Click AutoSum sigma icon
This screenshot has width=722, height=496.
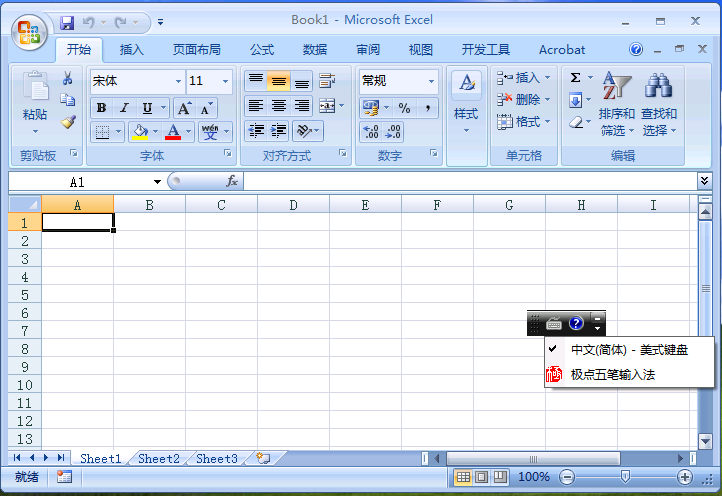[576, 77]
